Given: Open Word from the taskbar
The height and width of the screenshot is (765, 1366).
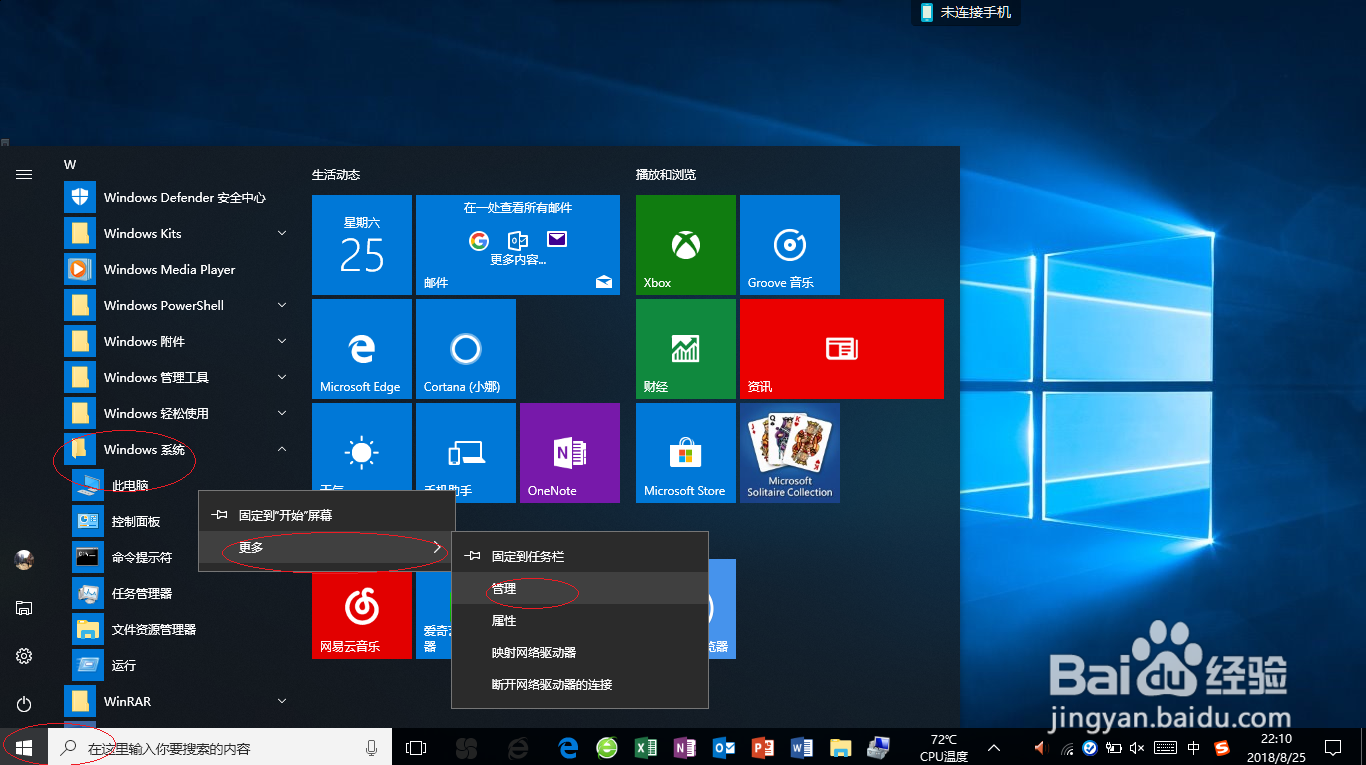Looking at the screenshot, I should tap(802, 747).
